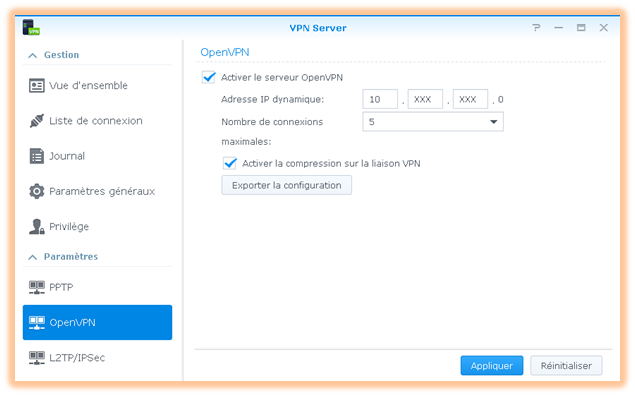This screenshot has height=396, width=635.
Task: Click the Paramètres généraux gear icon
Action: [36, 191]
